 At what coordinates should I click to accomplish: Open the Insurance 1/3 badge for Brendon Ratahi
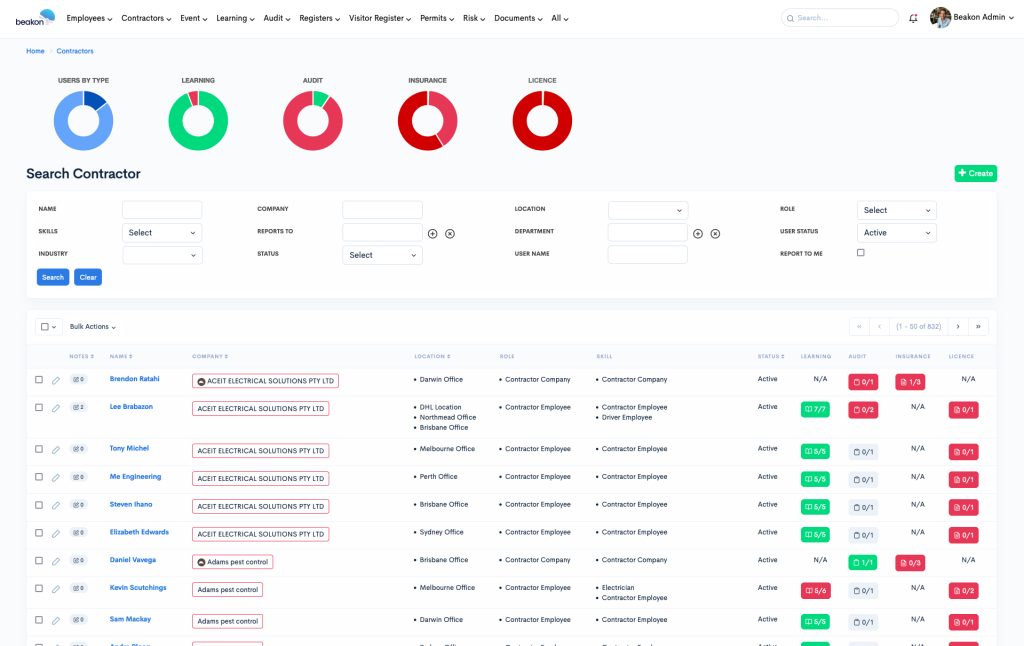tap(912, 381)
